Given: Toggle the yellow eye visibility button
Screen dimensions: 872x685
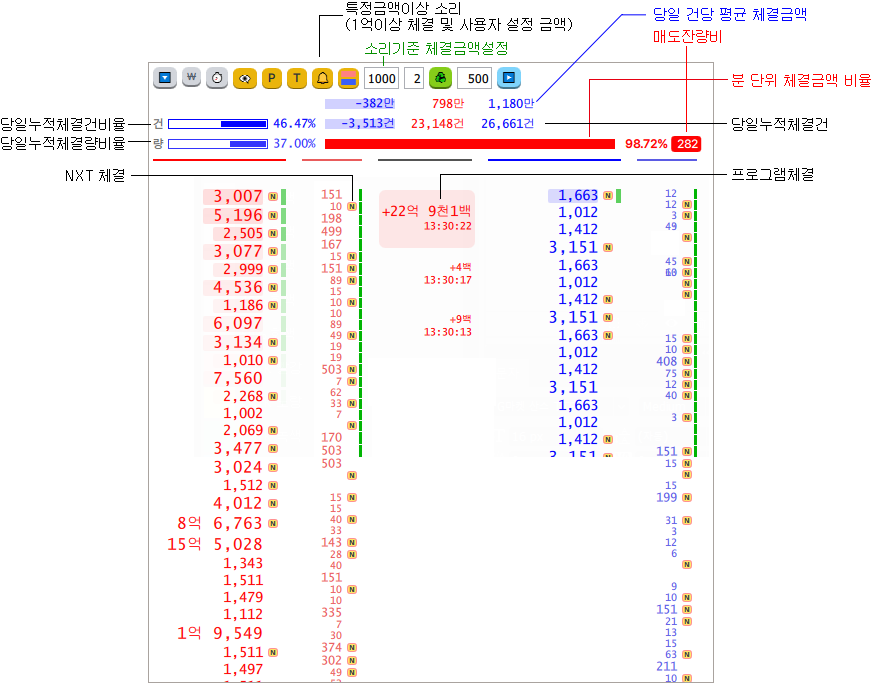Looking at the screenshot, I should click(x=244, y=78).
